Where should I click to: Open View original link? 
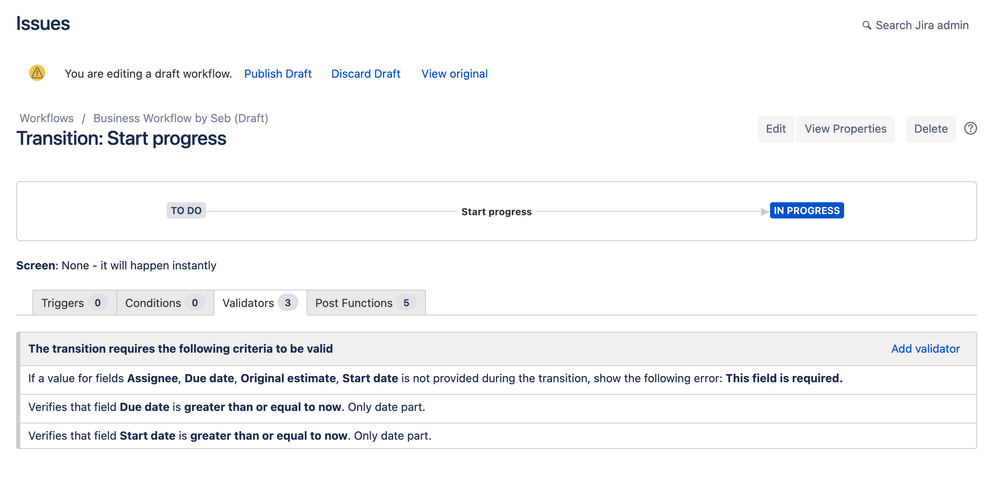point(454,74)
